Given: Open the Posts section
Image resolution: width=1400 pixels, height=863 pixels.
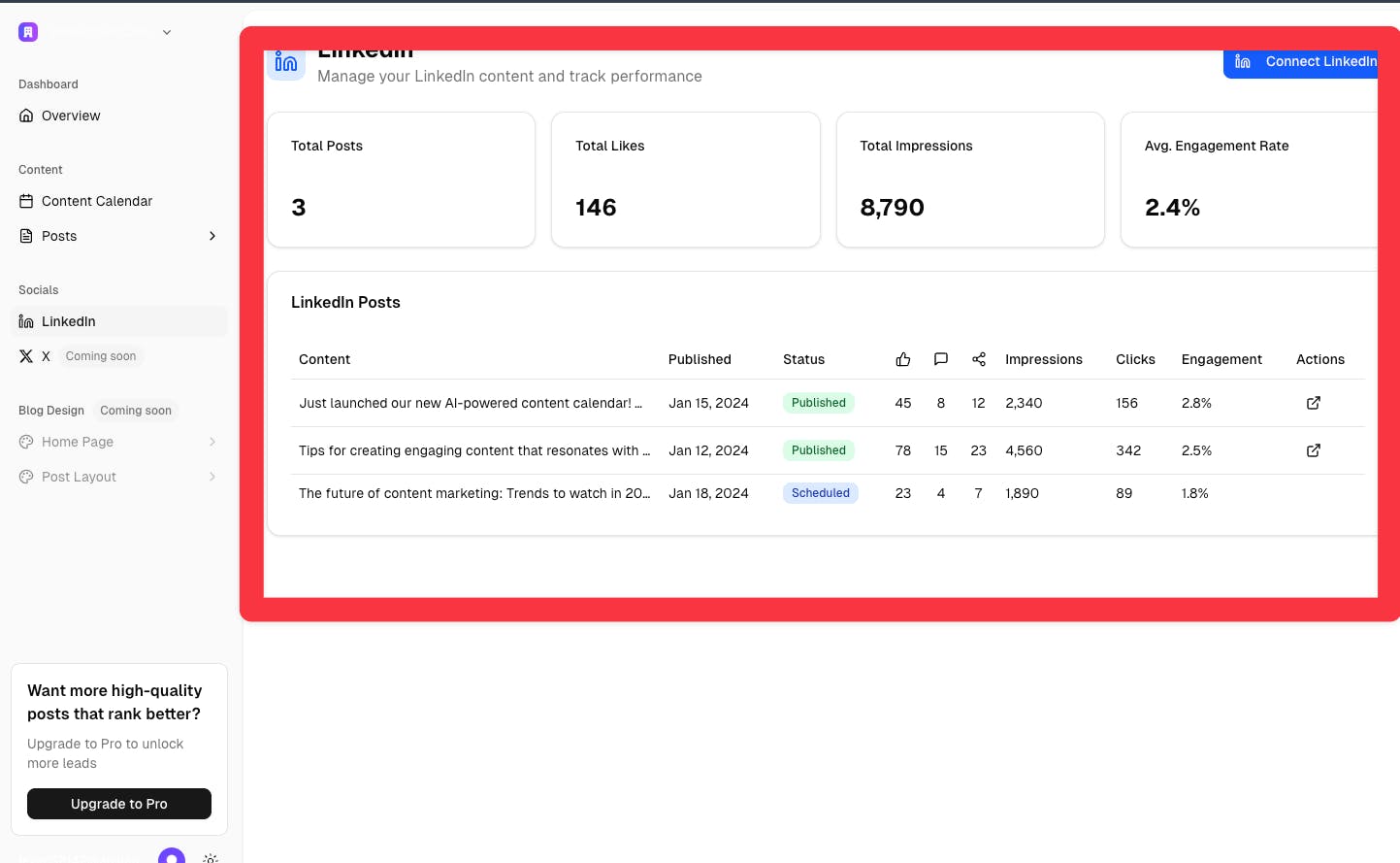Looking at the screenshot, I should point(119,236).
